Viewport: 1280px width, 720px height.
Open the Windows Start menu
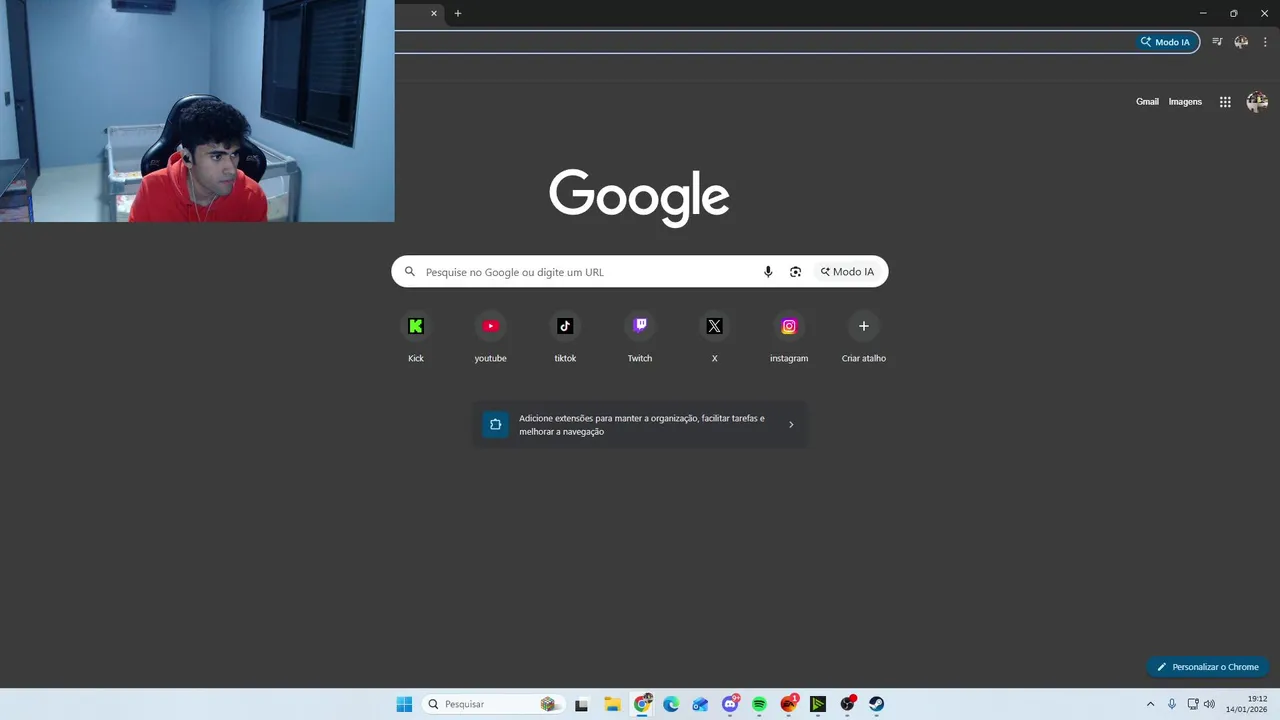point(404,704)
